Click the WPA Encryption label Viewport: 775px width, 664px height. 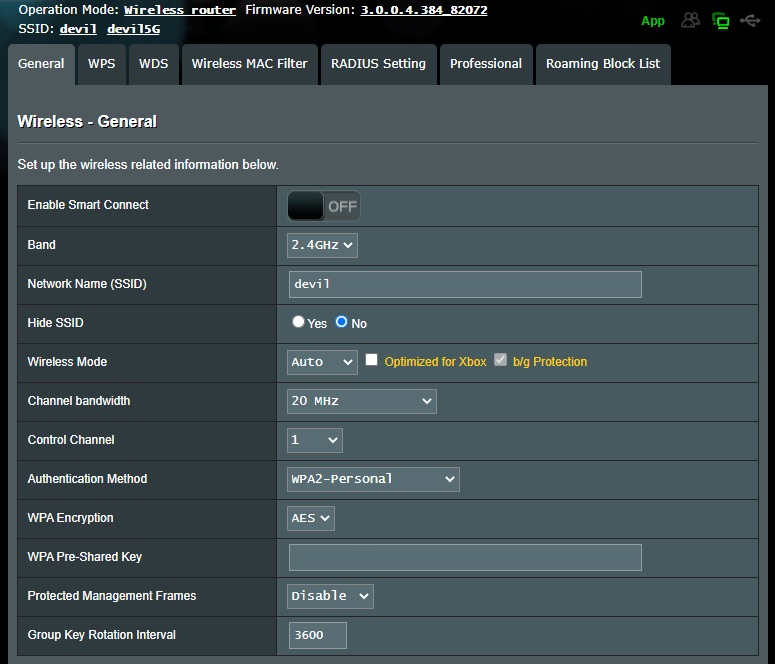[71, 518]
